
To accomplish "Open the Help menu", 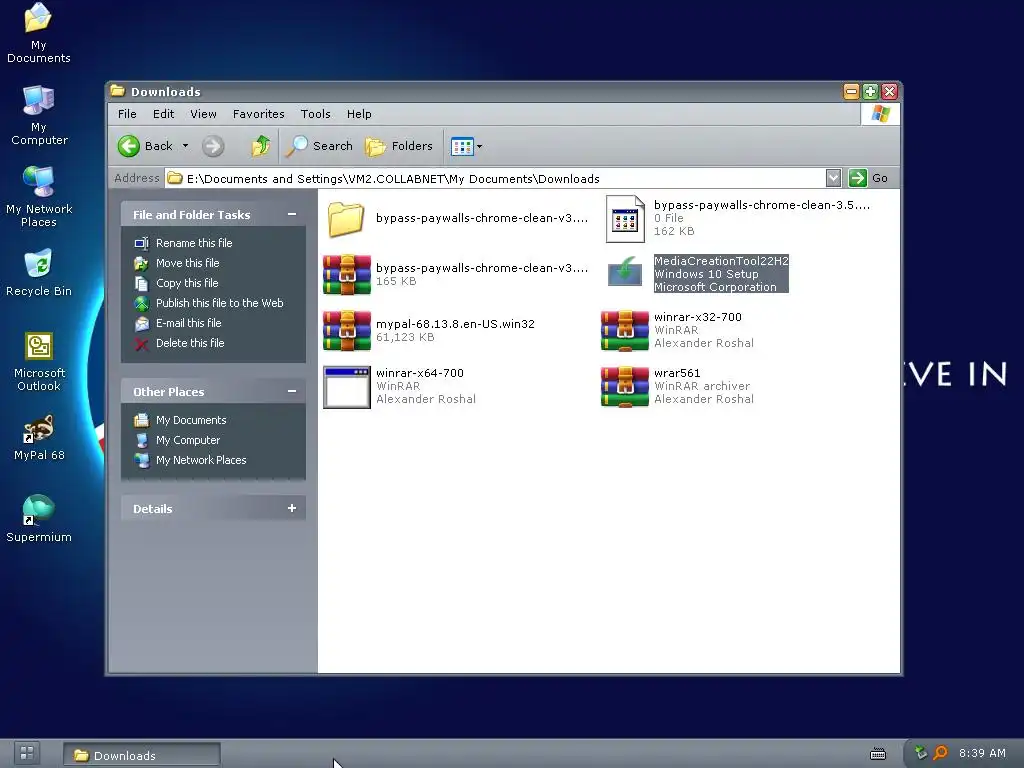I will click(x=359, y=114).
